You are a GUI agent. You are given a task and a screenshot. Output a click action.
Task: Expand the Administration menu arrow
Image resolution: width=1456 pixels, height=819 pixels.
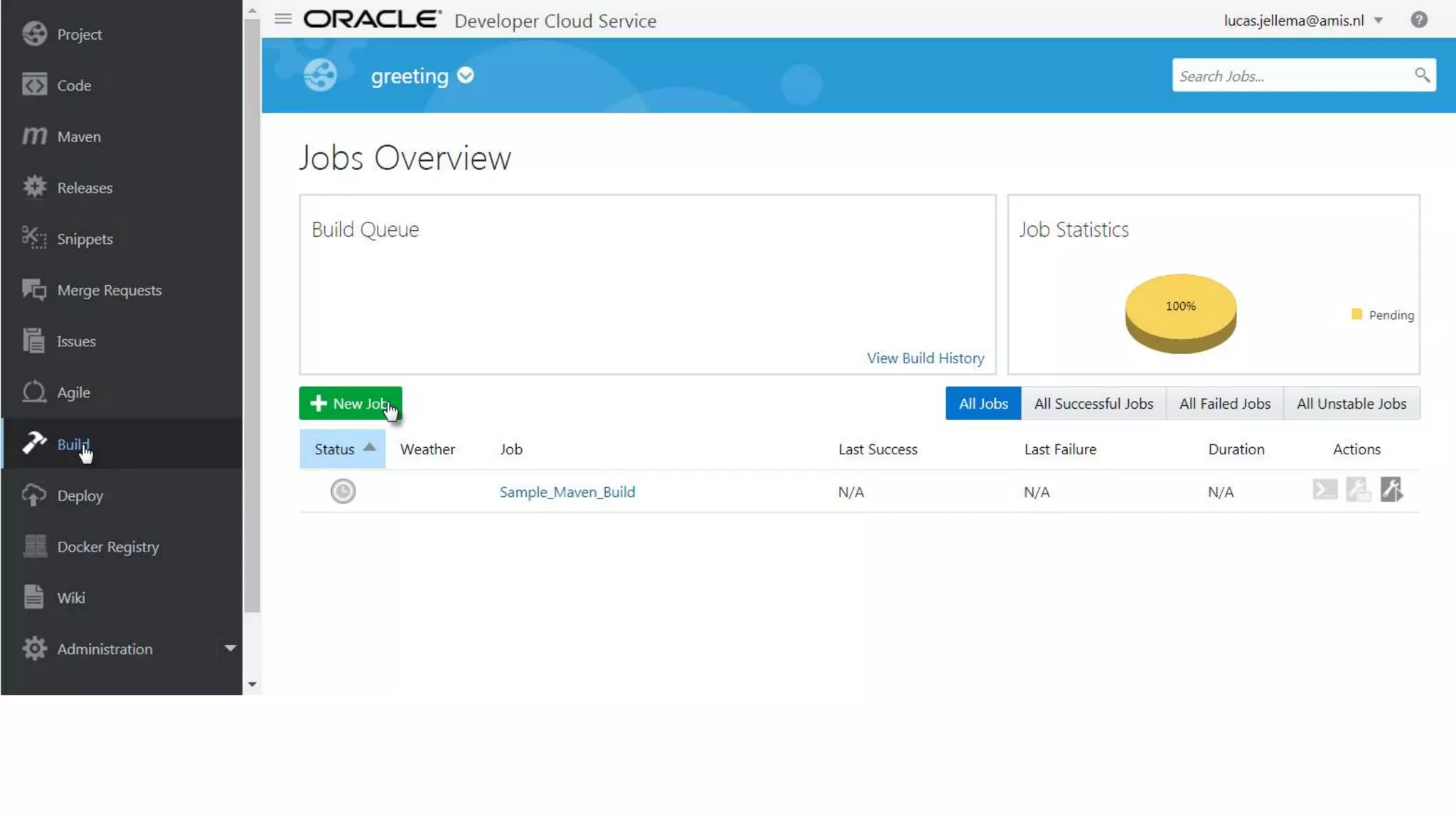(230, 648)
